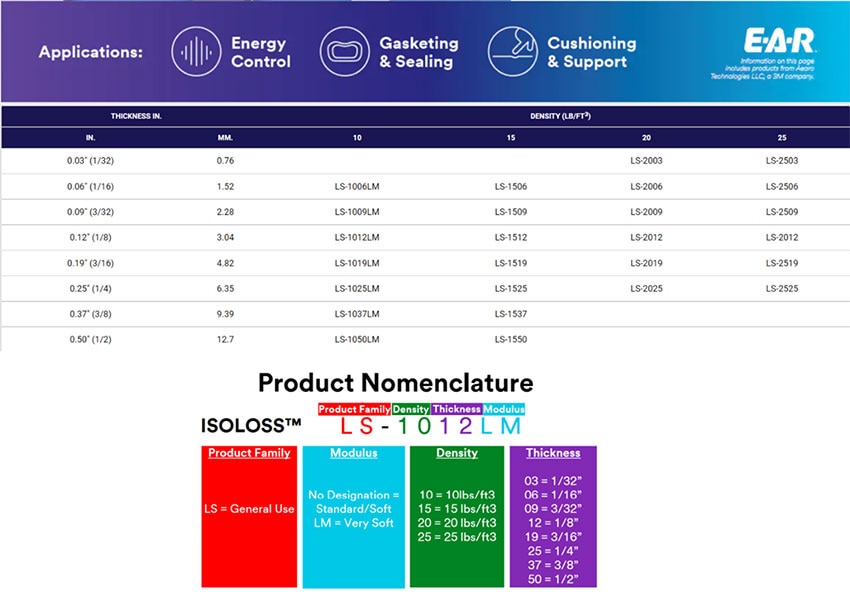Select the density 15 column header
This screenshot has height=592, width=850.
(x=510, y=137)
